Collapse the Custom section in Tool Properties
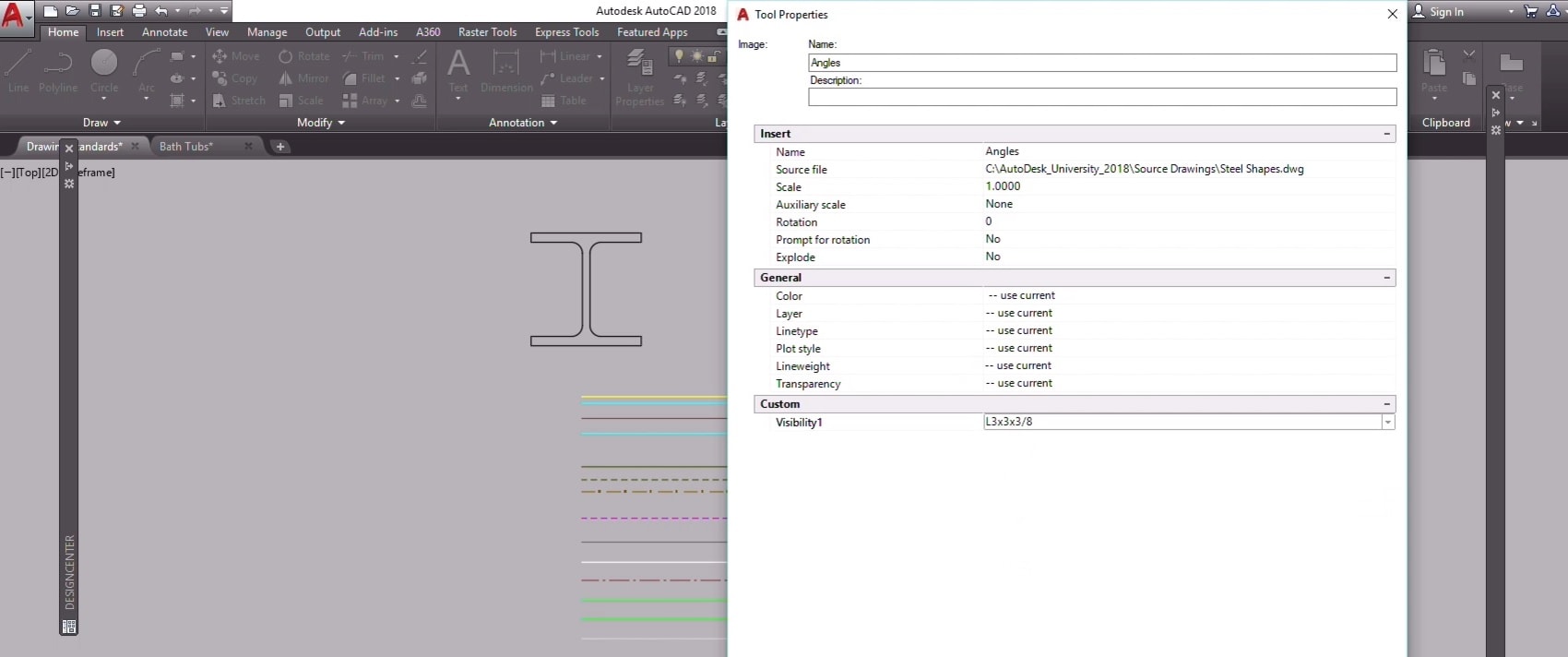 pos(1386,404)
